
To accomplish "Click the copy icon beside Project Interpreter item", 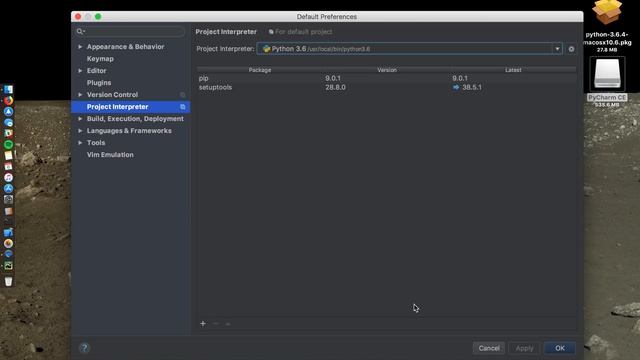I will 182,107.
